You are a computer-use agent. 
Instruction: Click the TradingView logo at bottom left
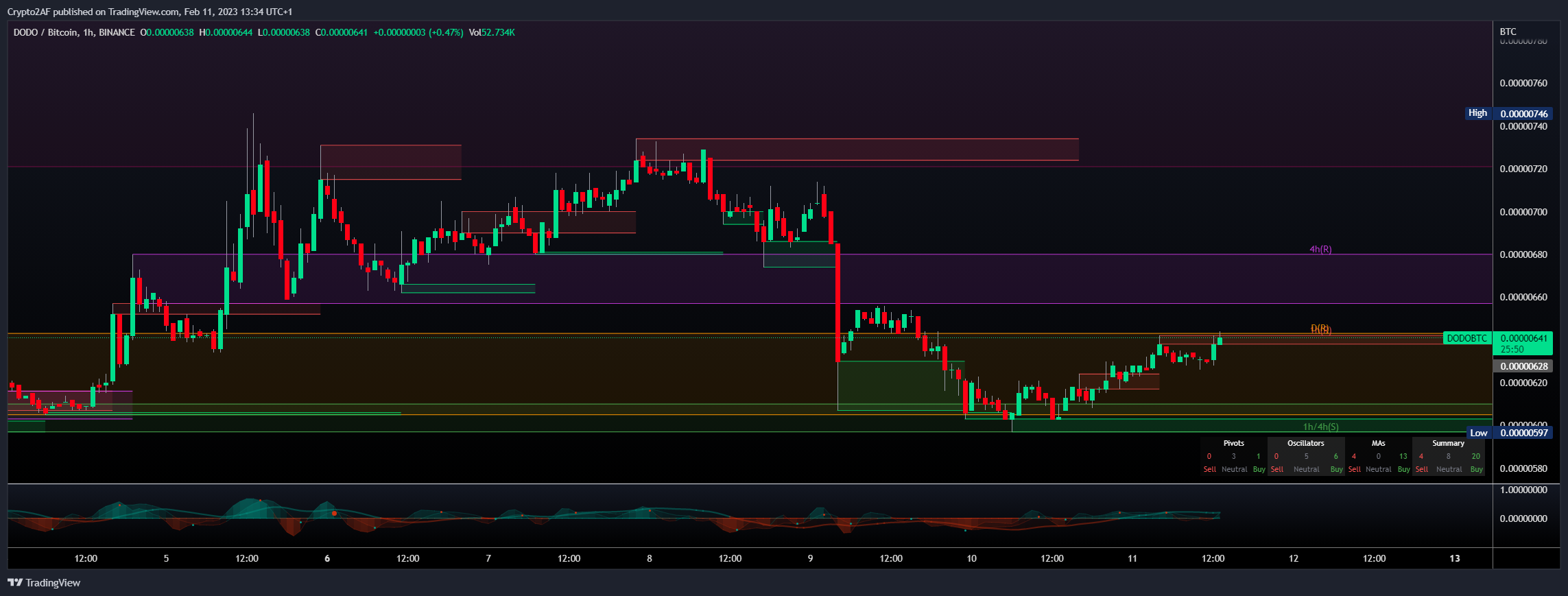(x=44, y=582)
